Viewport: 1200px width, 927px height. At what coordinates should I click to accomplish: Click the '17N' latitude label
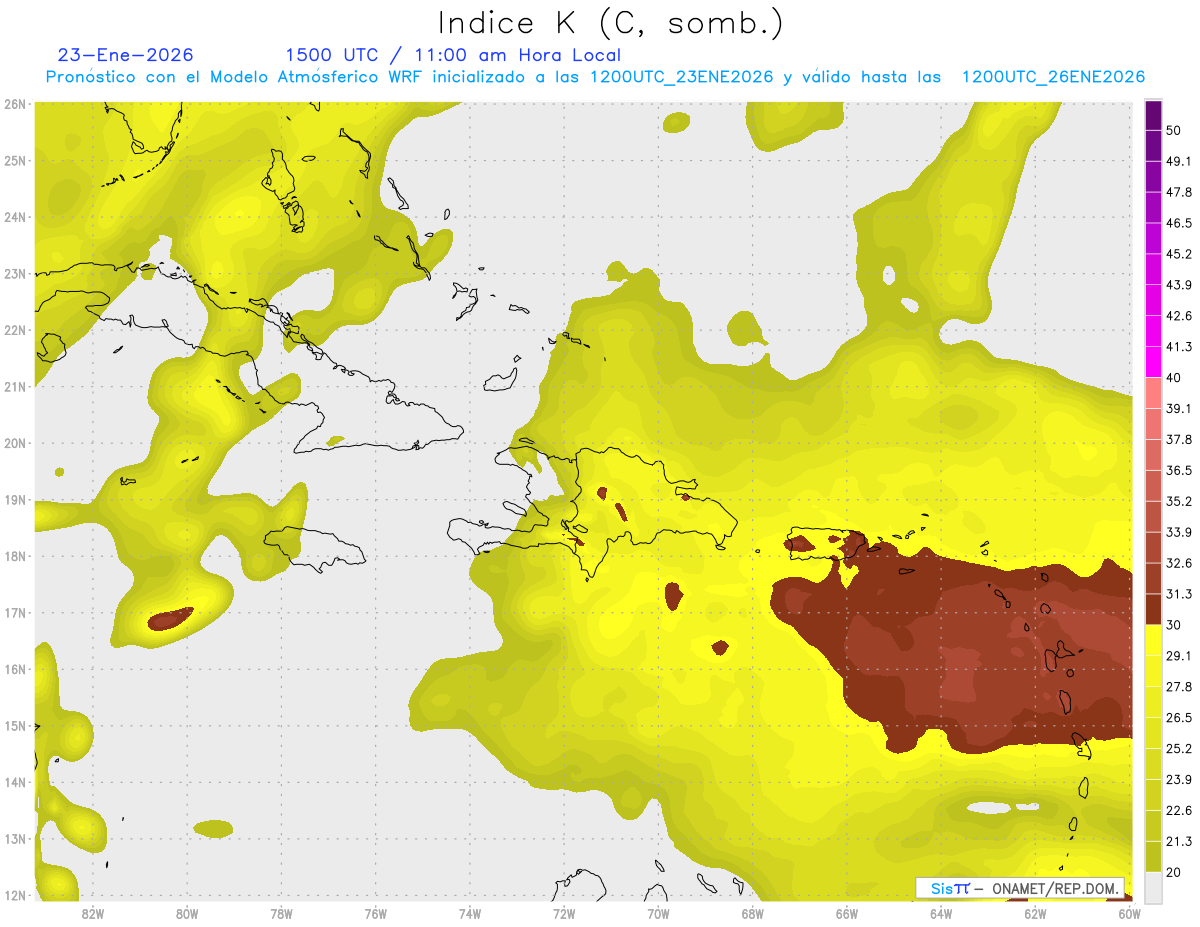[14, 613]
